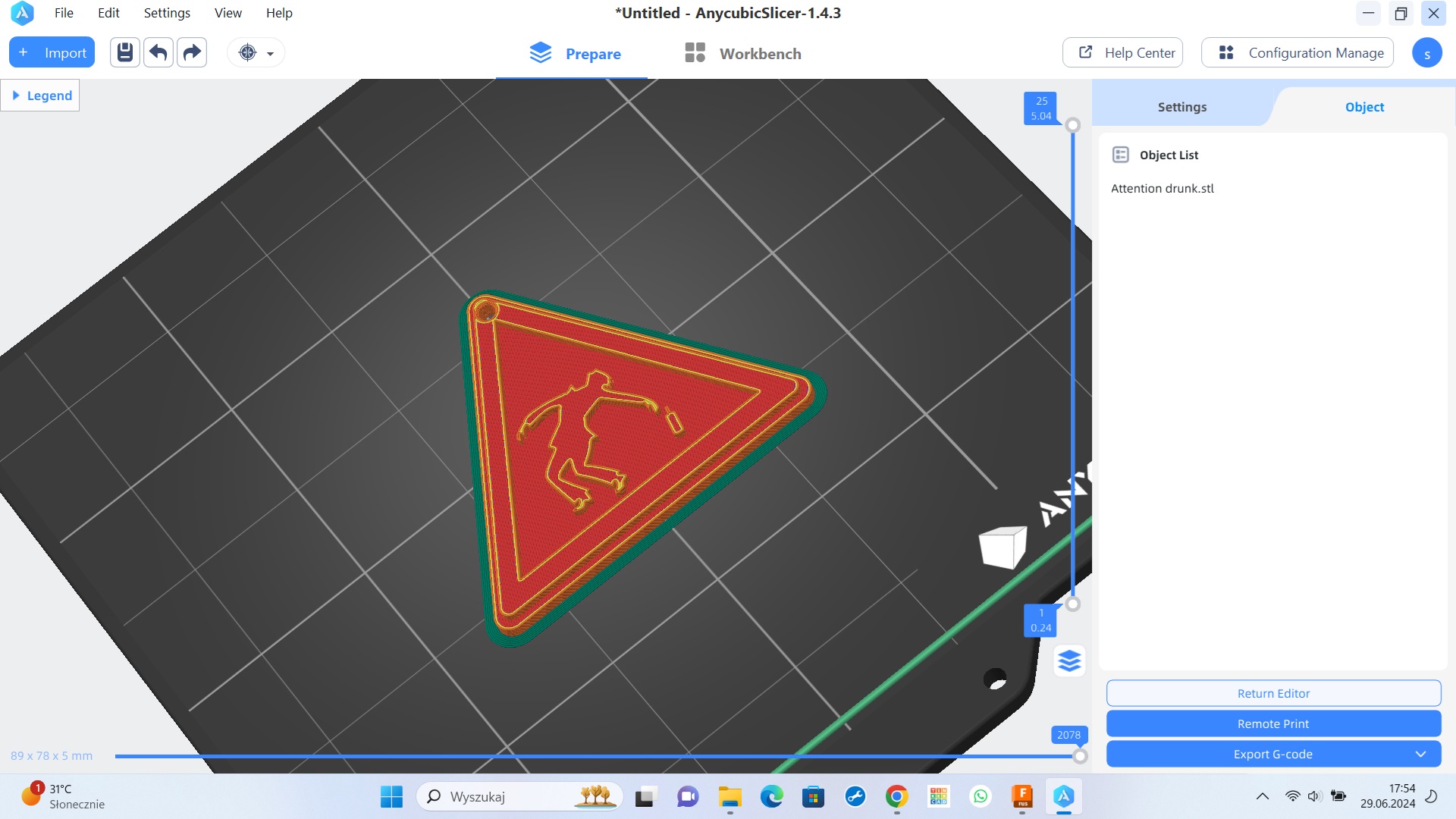The height and width of the screenshot is (819, 1456).
Task: Click the bottom layer slider handle
Action: [x=1072, y=604]
